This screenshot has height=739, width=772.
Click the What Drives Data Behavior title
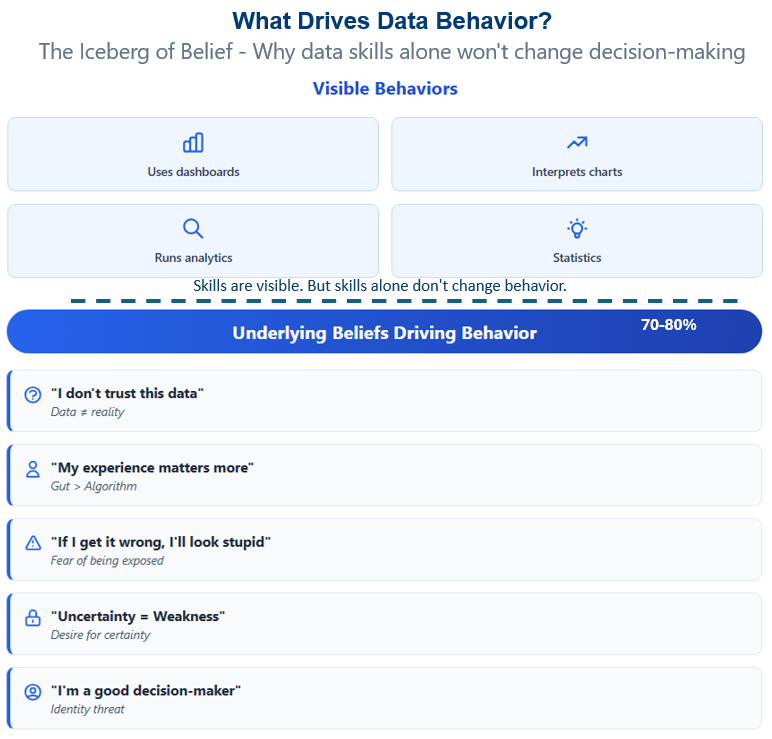(392, 21)
